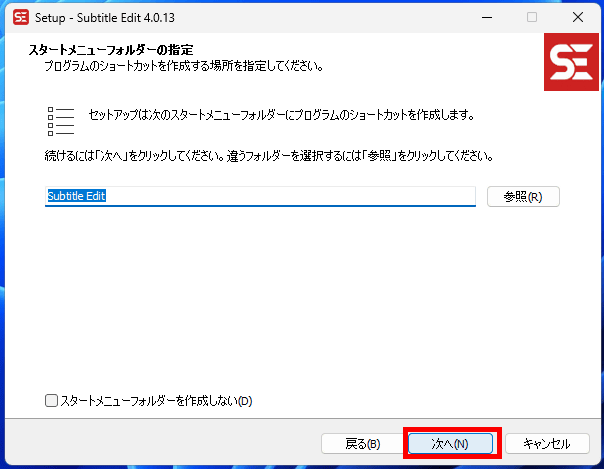Screen dimensions: 604x469
Task: Click the セットアップは次のスタートメニュー description text
Action: tap(282, 115)
